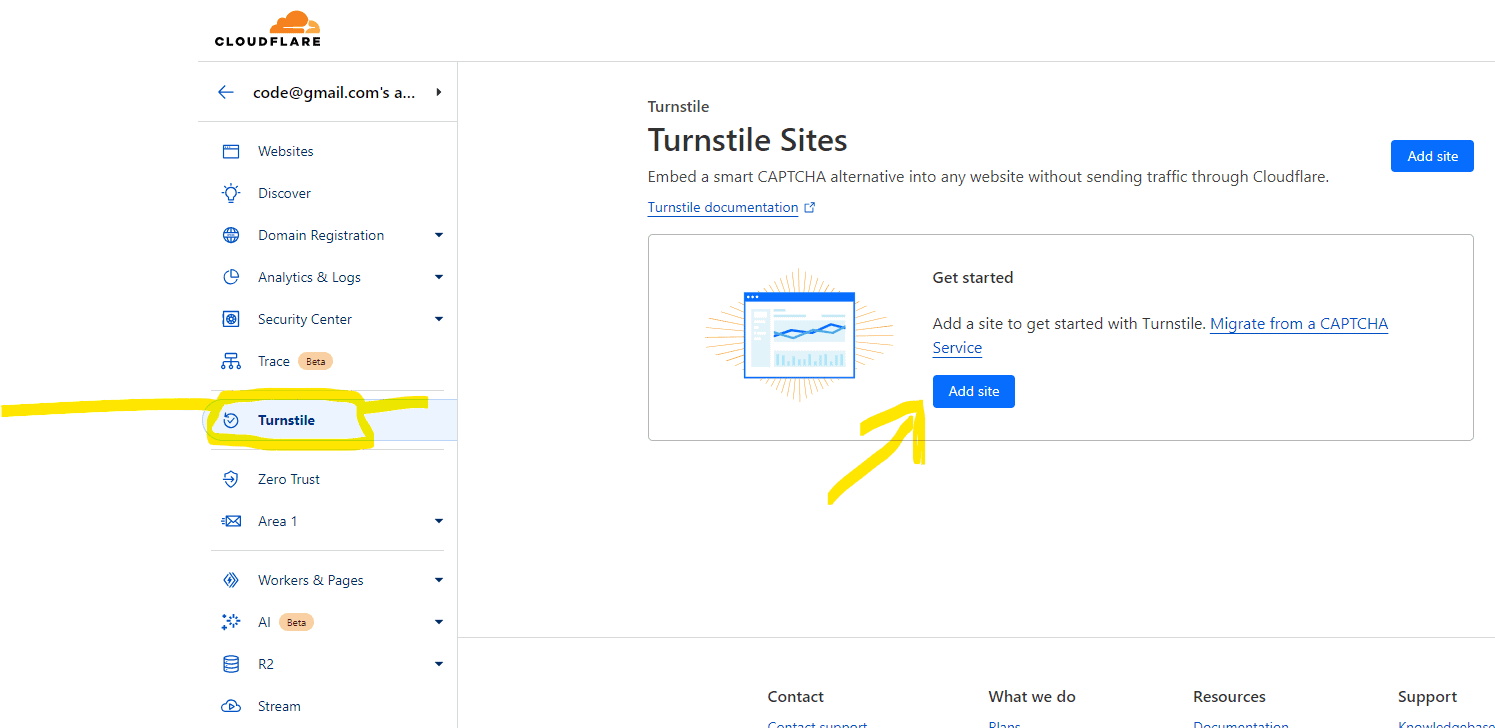Click the Domain Registration globe icon
The image size is (1495, 728).
click(x=231, y=235)
